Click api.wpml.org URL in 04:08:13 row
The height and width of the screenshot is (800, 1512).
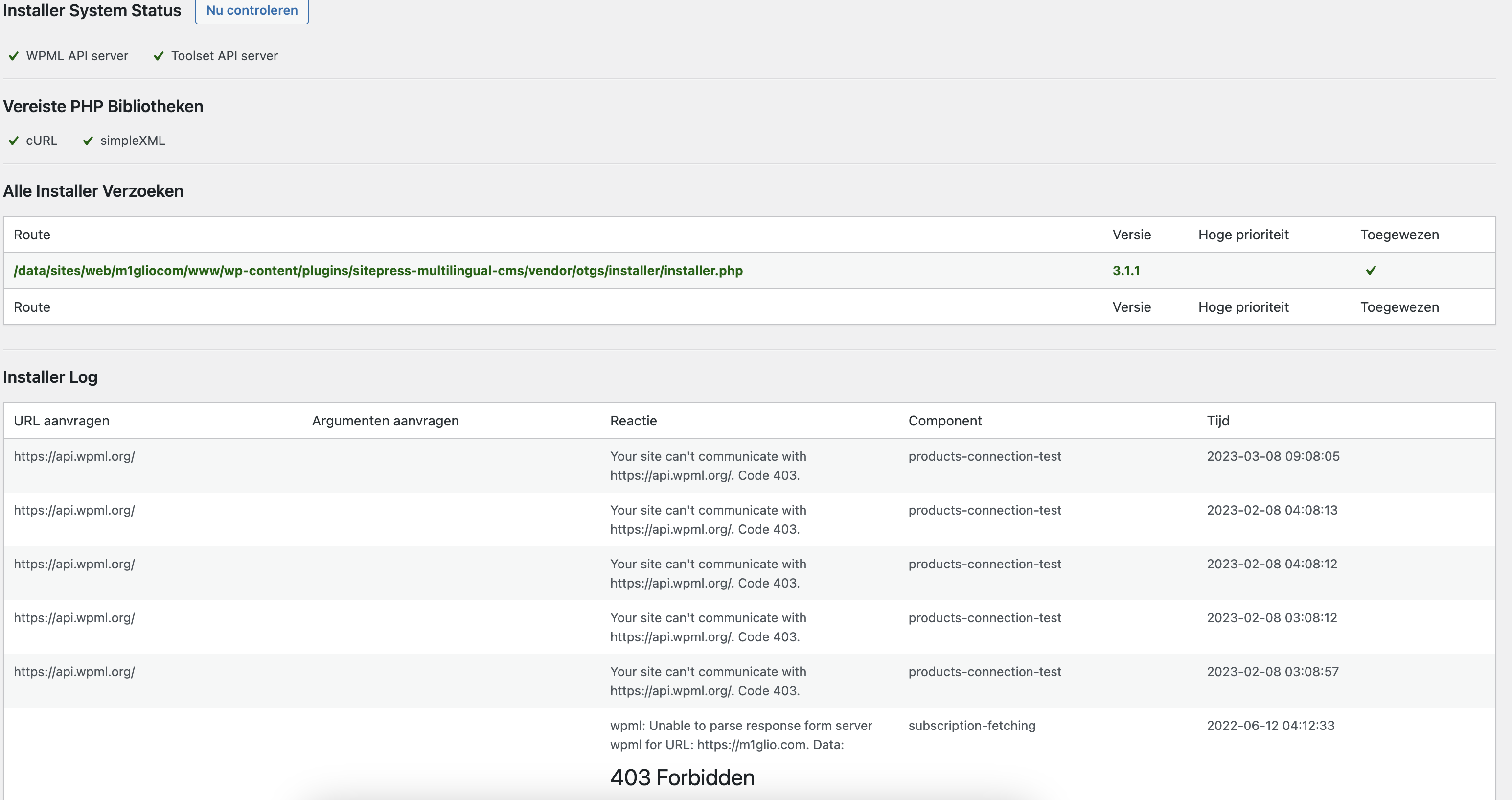(x=74, y=511)
